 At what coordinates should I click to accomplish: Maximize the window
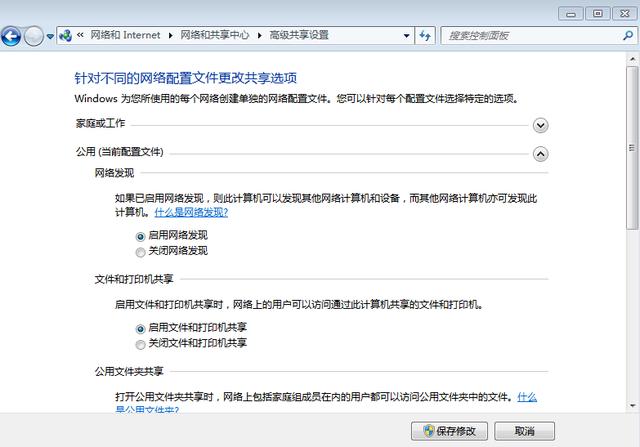598,14
